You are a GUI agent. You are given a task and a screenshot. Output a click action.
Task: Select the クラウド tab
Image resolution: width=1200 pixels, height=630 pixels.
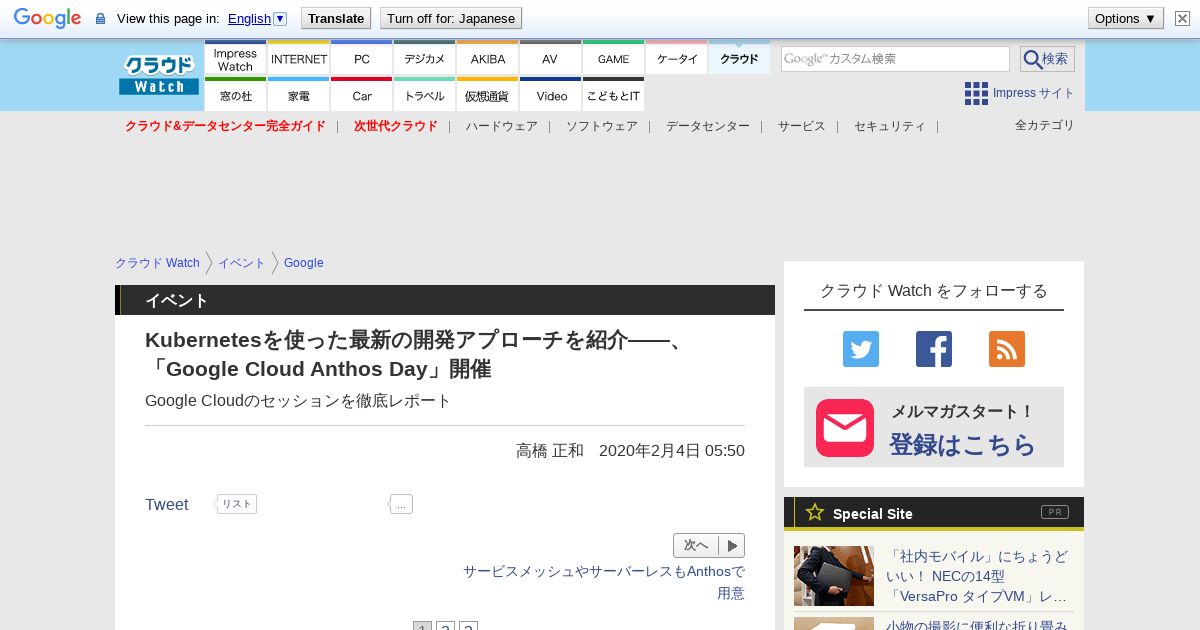click(739, 59)
